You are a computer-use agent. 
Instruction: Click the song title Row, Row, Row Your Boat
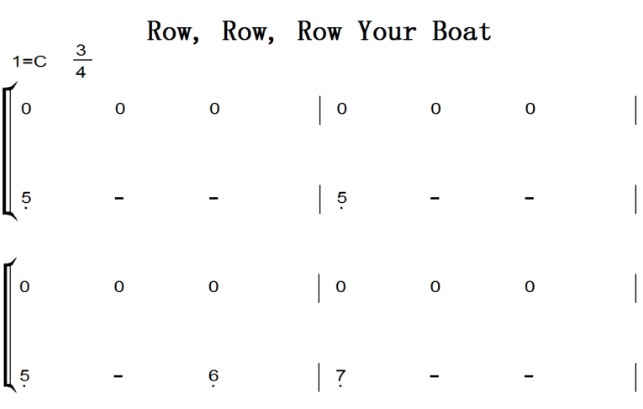(x=319, y=31)
